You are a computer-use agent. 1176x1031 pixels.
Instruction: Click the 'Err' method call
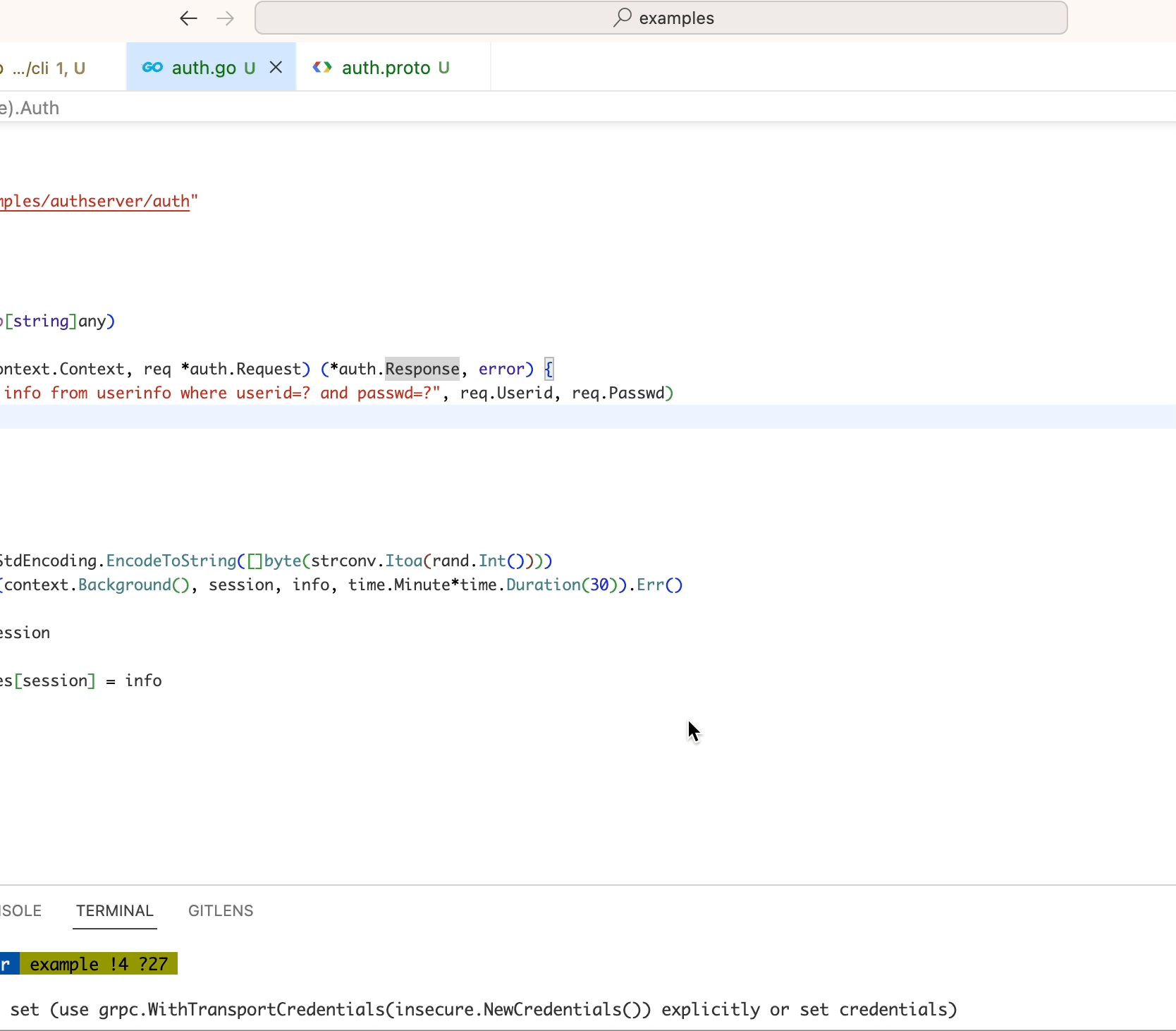pos(651,585)
